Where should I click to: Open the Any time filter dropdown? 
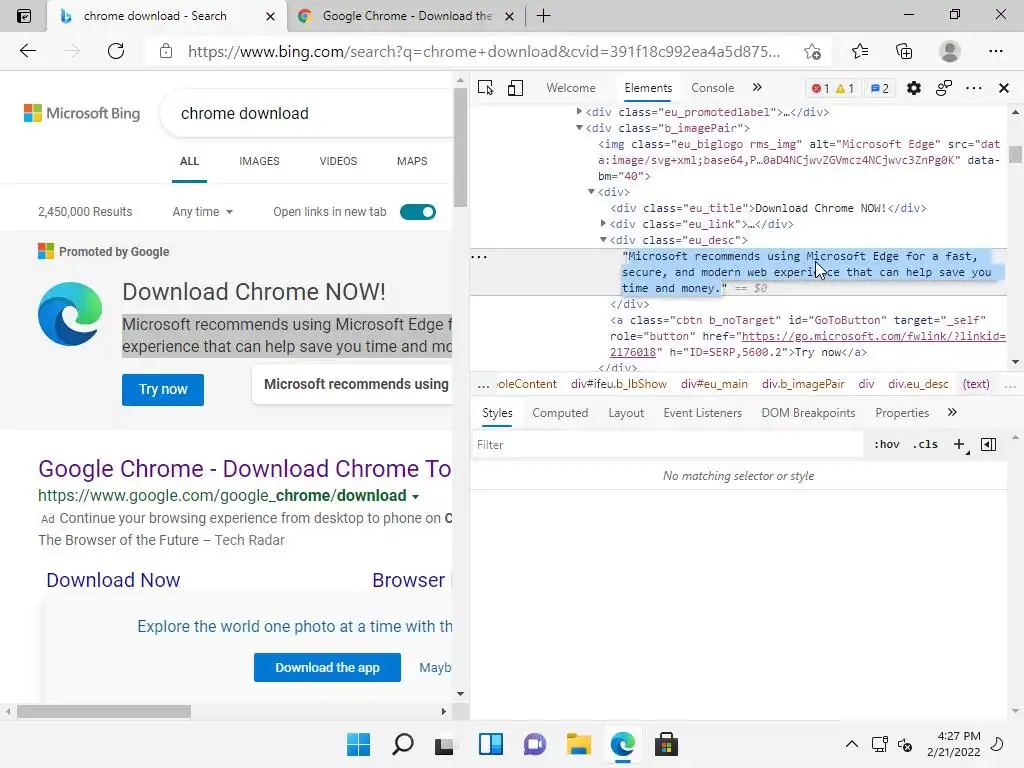click(202, 212)
